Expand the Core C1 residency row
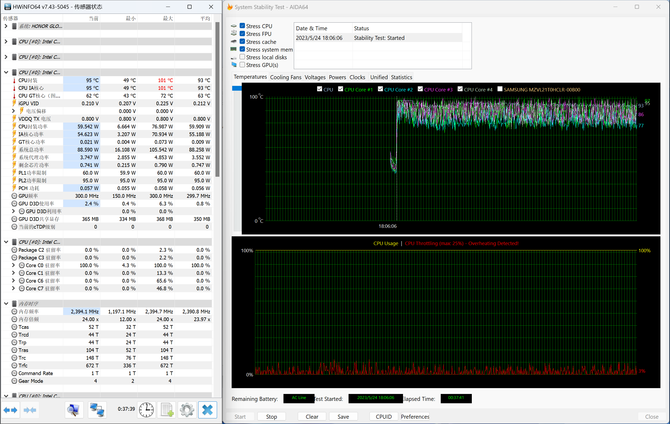 [x=13, y=273]
